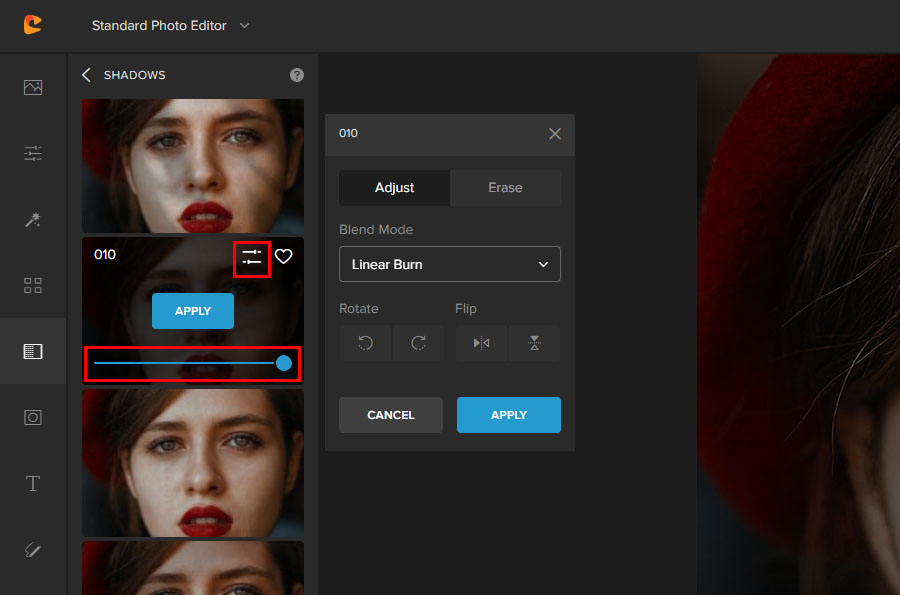
Task: Rotate the overlay counterclockwise
Action: point(364,343)
